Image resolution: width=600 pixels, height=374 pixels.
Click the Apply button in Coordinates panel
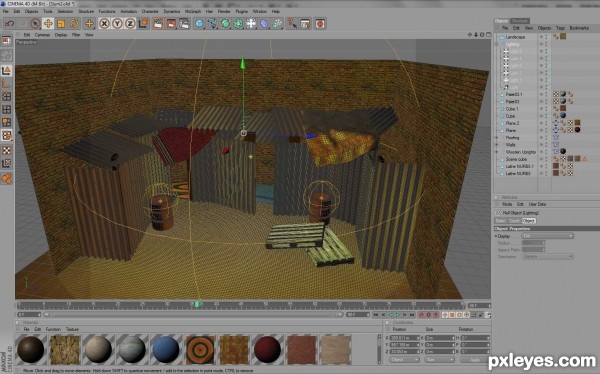474,360
